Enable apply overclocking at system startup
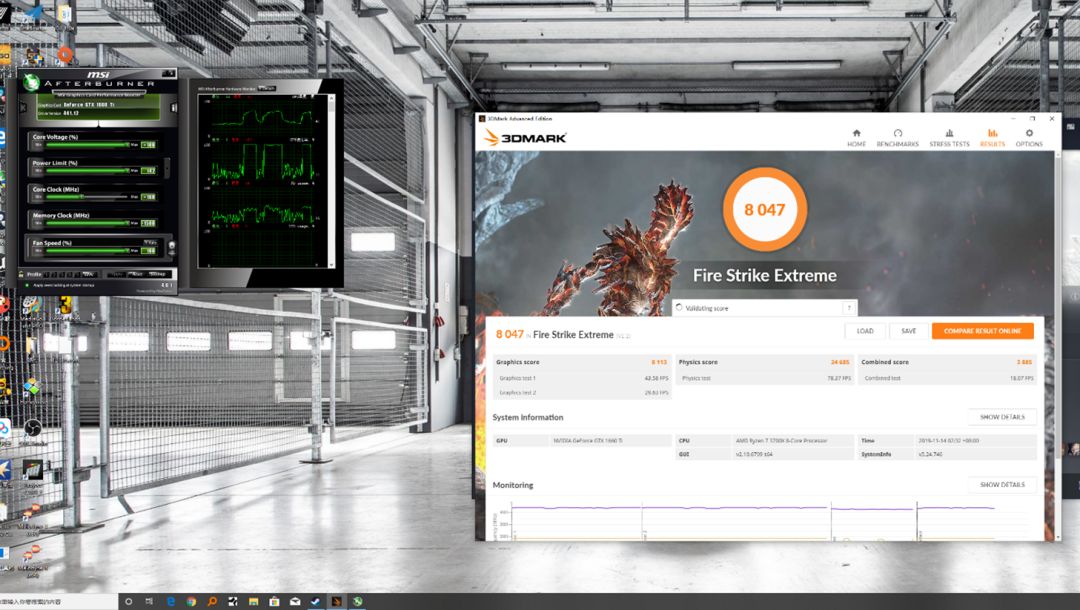Screen dimensions: 1080x610 (26, 283)
